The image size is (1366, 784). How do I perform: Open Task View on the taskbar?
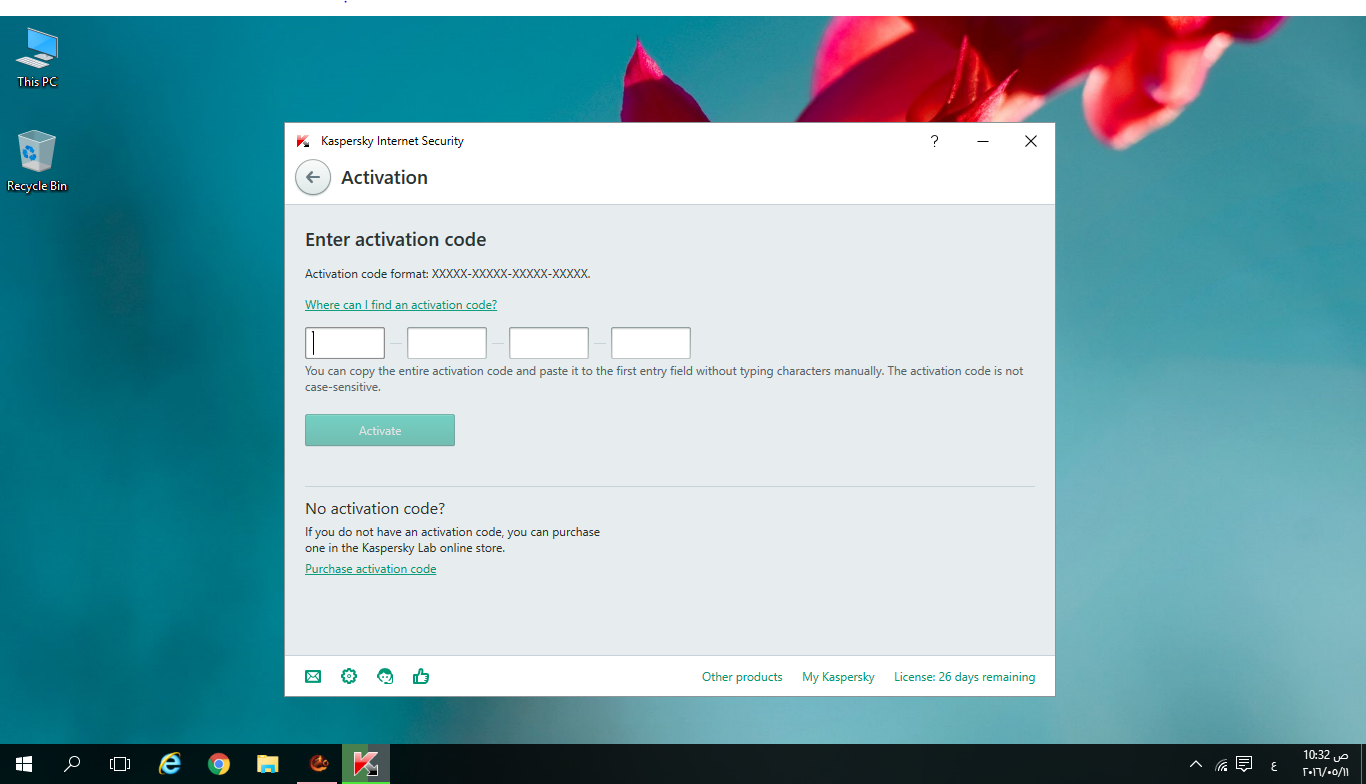pos(120,764)
